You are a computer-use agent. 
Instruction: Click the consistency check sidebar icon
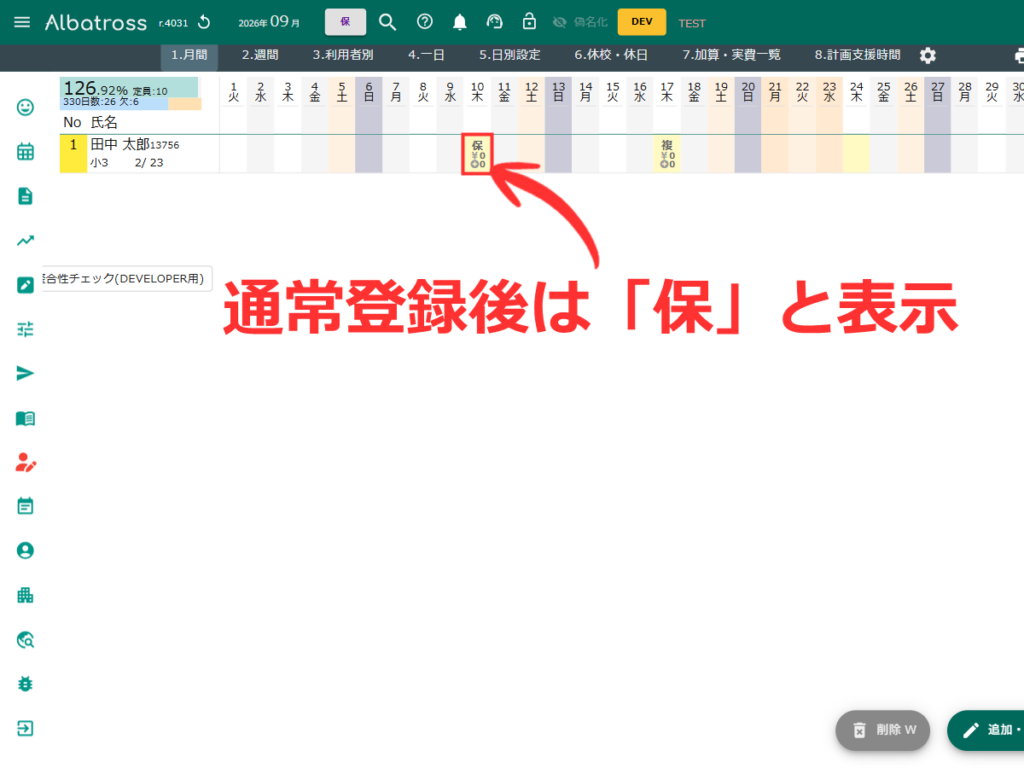coord(25,285)
